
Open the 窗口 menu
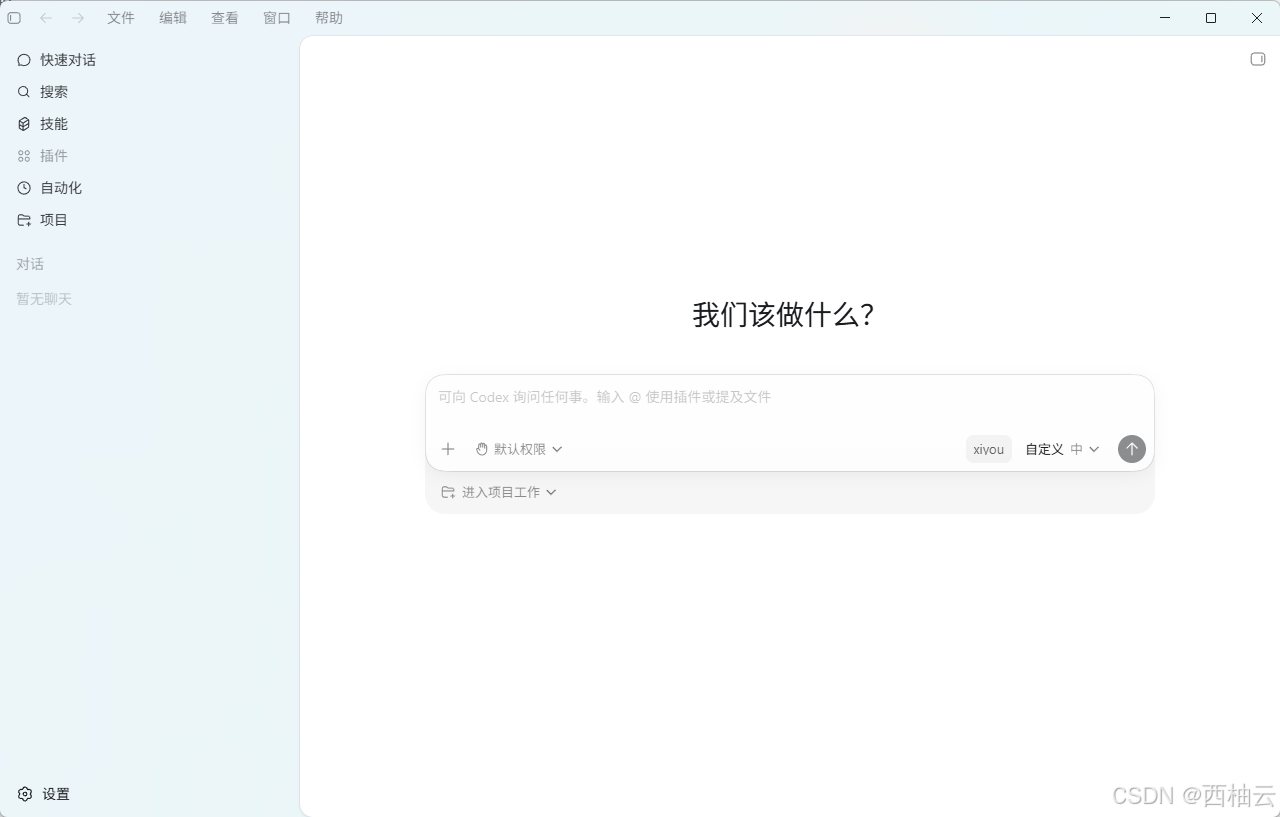(x=277, y=18)
